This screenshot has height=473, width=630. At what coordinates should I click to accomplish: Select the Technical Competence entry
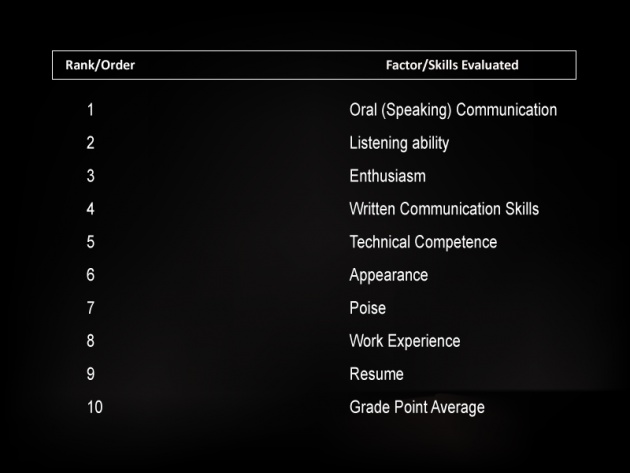[x=423, y=242]
